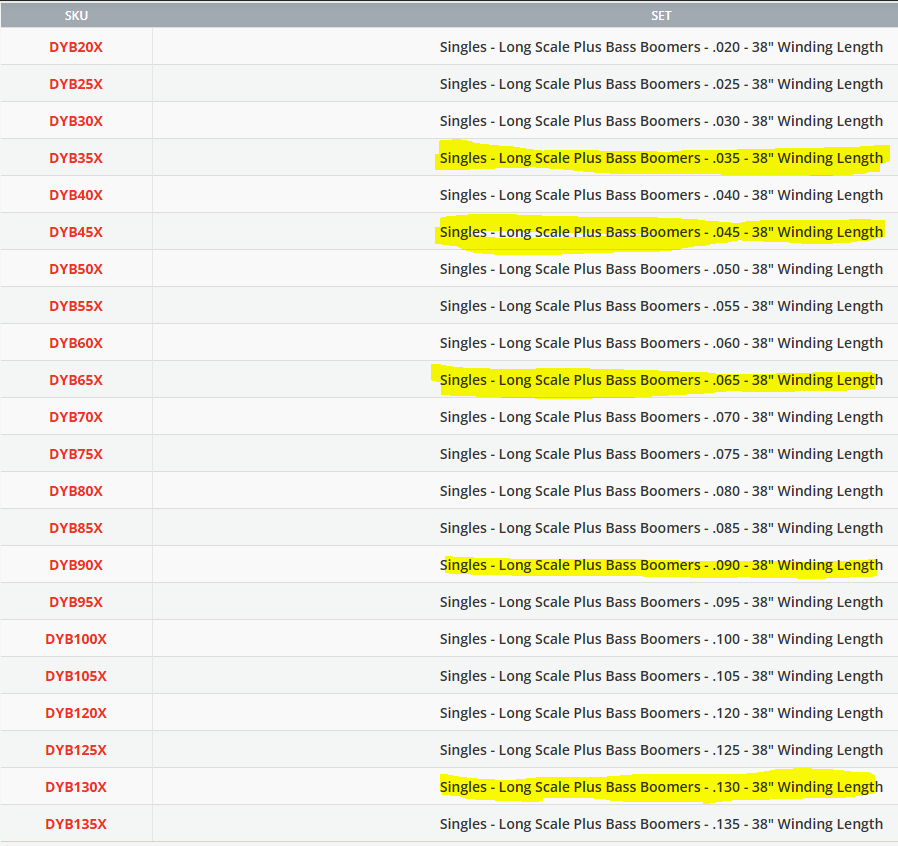This screenshot has height=846, width=898.
Task: Select the .040 Bass Boomers single description
Action: (x=661, y=195)
